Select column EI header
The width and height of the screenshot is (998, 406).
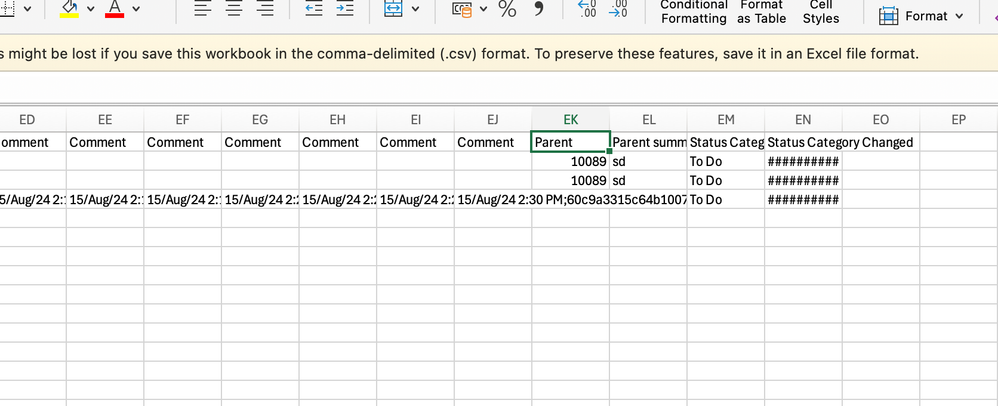(416, 120)
